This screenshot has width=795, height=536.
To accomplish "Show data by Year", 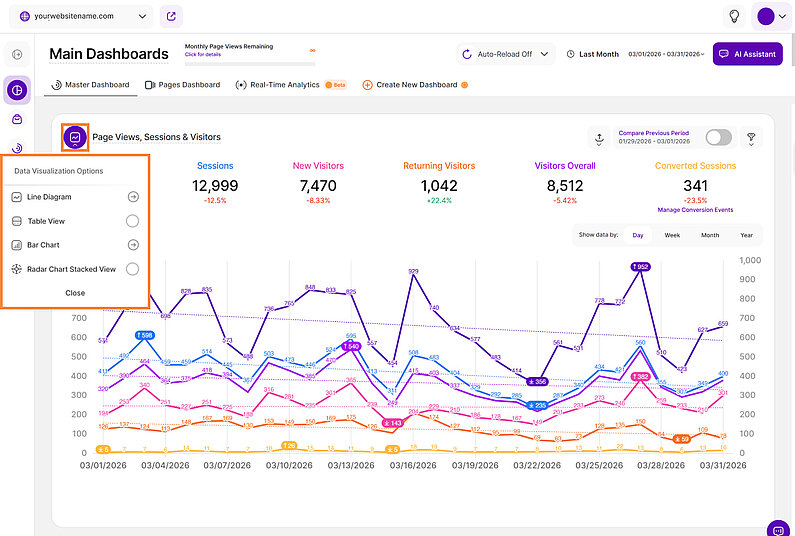I will click(746, 235).
